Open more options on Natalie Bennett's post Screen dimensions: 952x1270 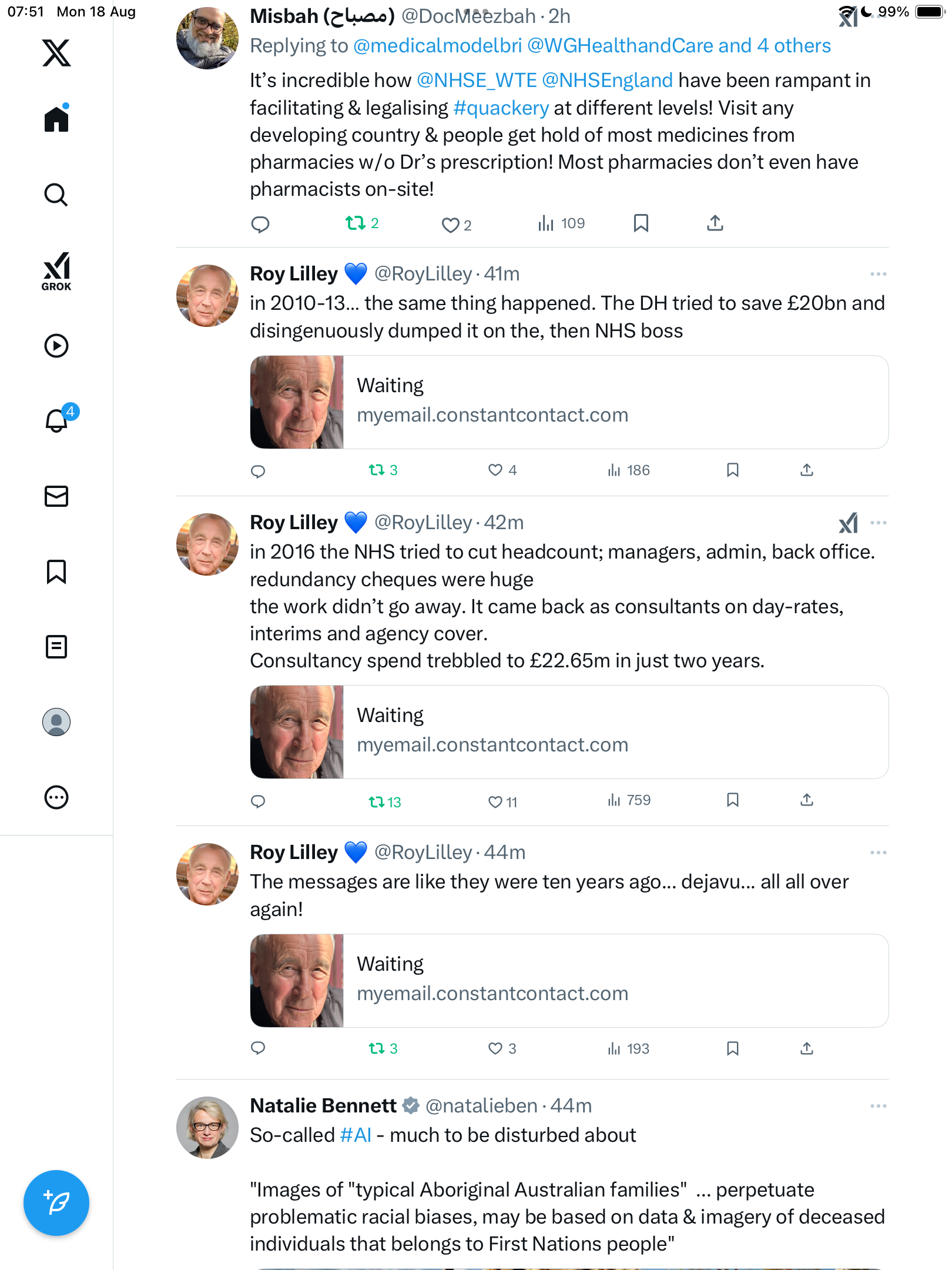tap(878, 1106)
